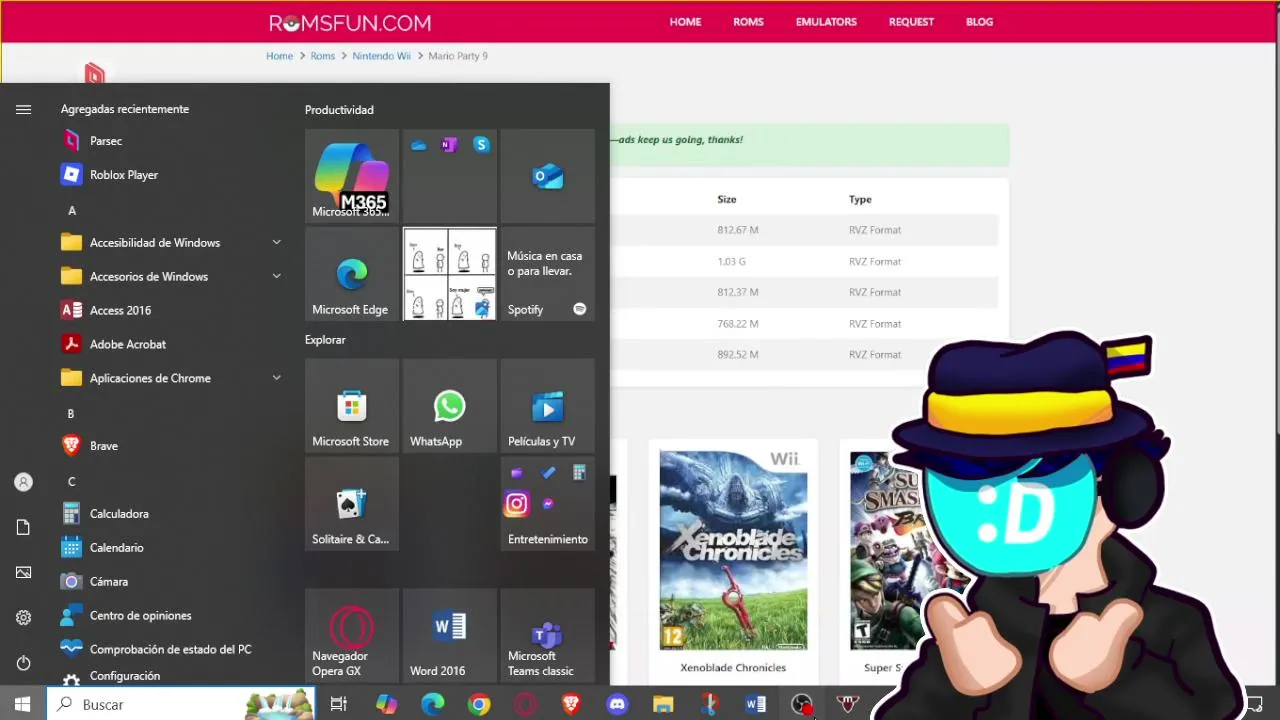The height and width of the screenshot is (720, 1280).
Task: Go to Home breadcrumb link
Action: [279, 56]
